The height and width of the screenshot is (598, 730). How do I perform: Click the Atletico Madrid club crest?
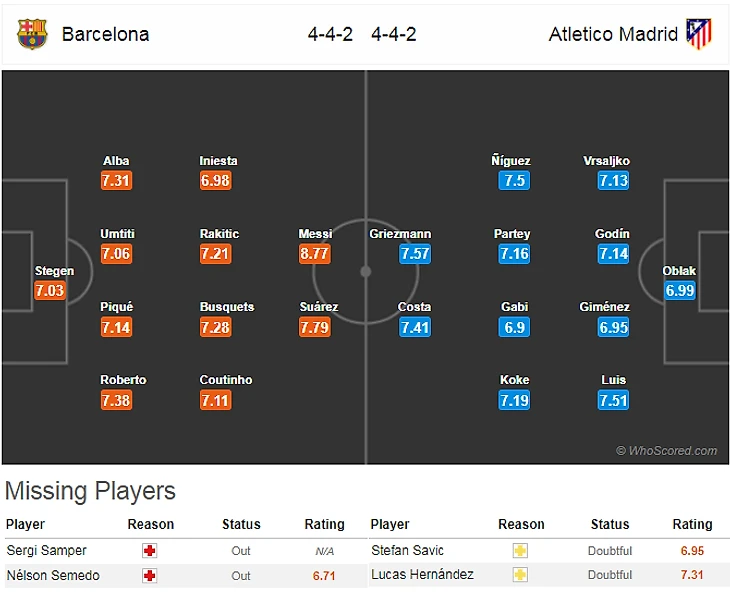click(x=698, y=34)
